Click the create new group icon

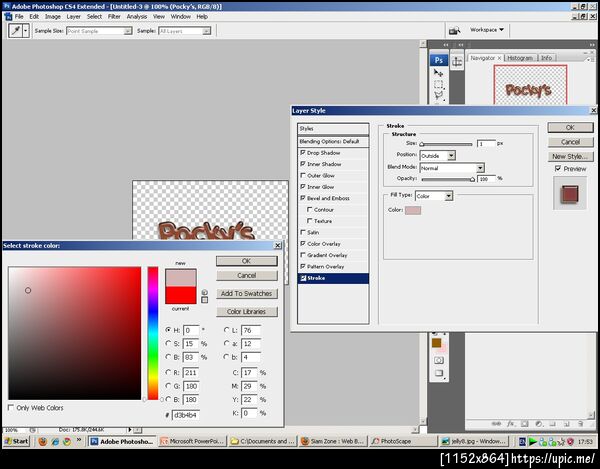pos(553,424)
